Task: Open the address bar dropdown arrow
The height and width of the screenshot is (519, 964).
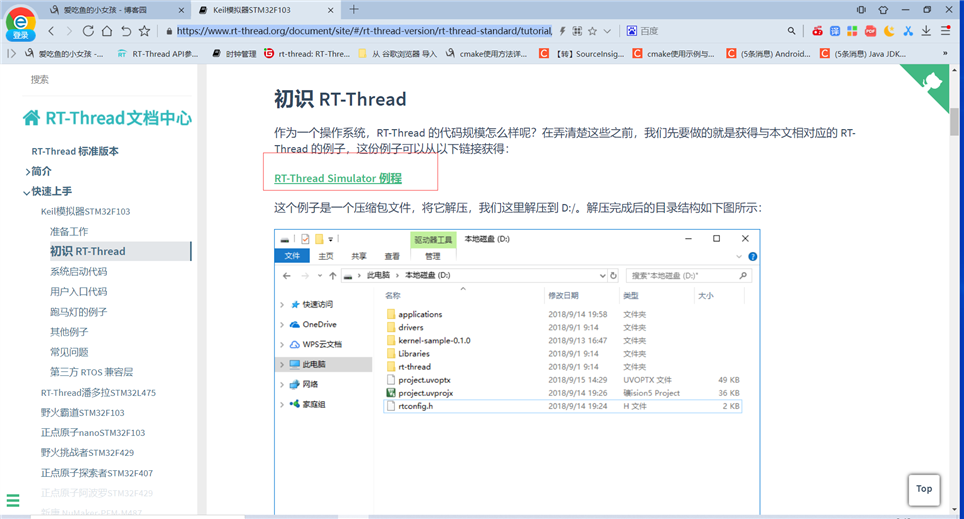Action: (x=607, y=31)
